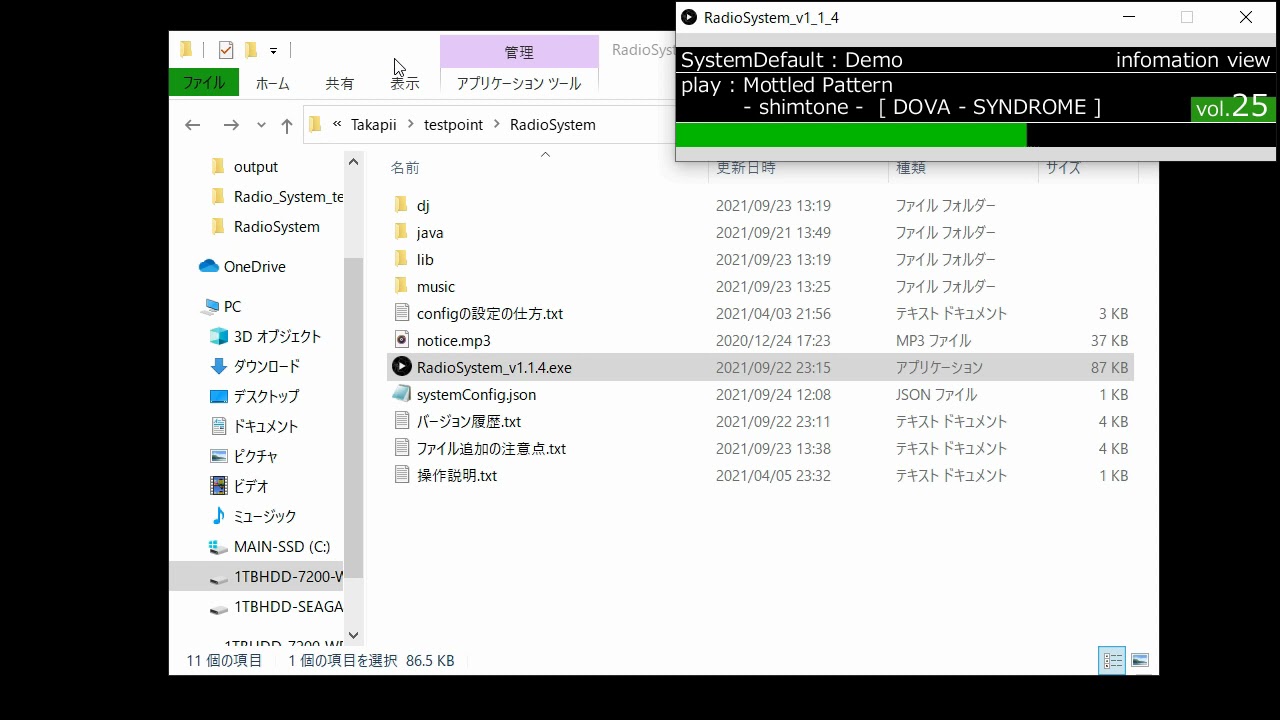Select the output folder in sidebar

(x=256, y=167)
